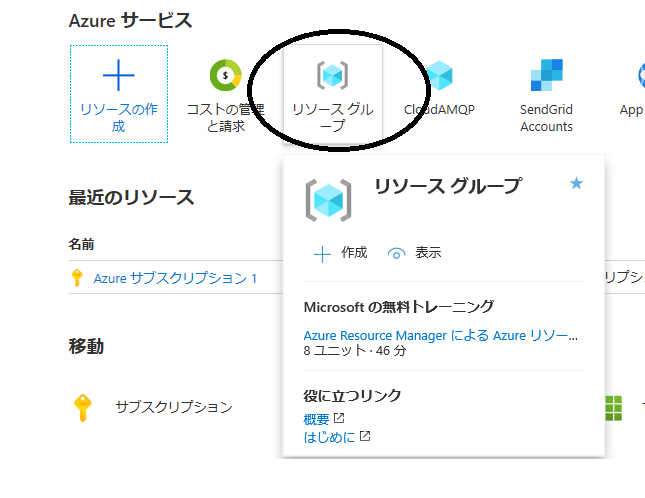
Task: Click the リソースの作成 label text
Action: point(118,118)
